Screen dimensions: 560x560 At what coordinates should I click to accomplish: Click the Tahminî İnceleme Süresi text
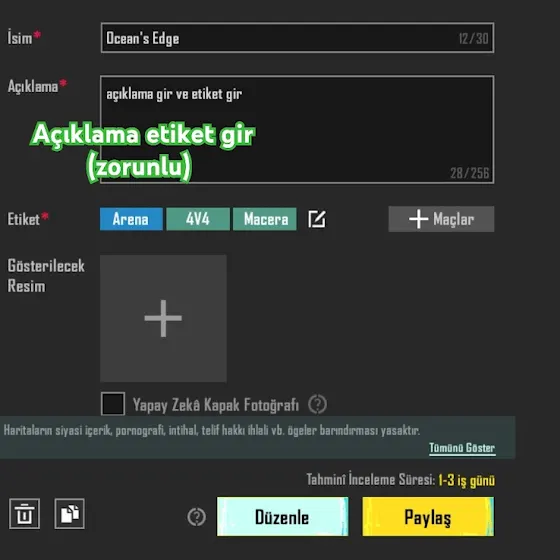[x=371, y=480]
